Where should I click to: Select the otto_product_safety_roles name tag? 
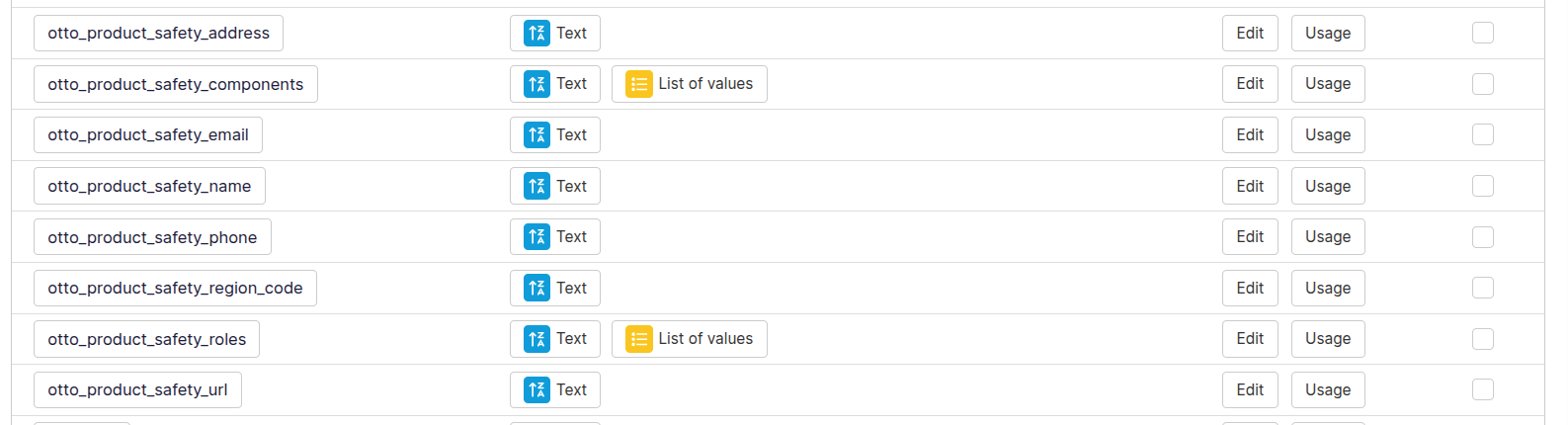tap(146, 339)
